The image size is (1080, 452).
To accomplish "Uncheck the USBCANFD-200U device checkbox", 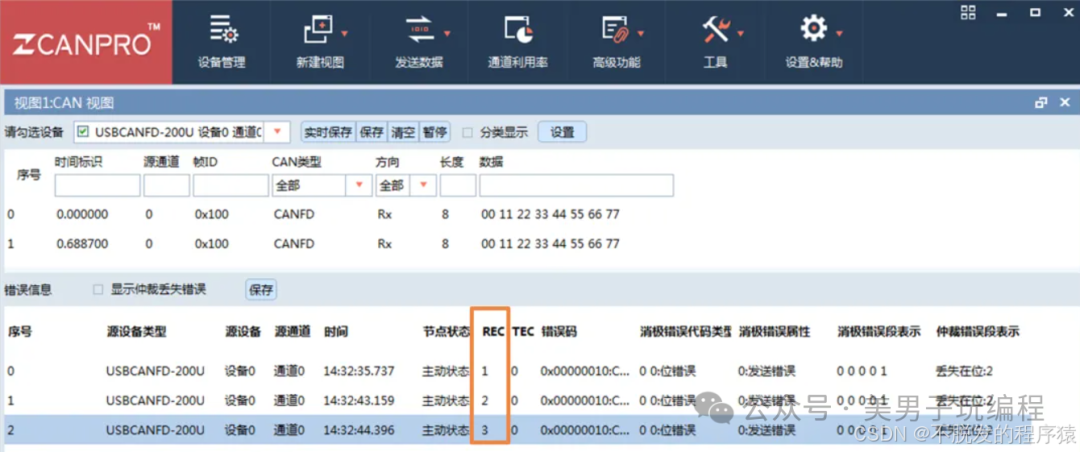I will pos(83,132).
